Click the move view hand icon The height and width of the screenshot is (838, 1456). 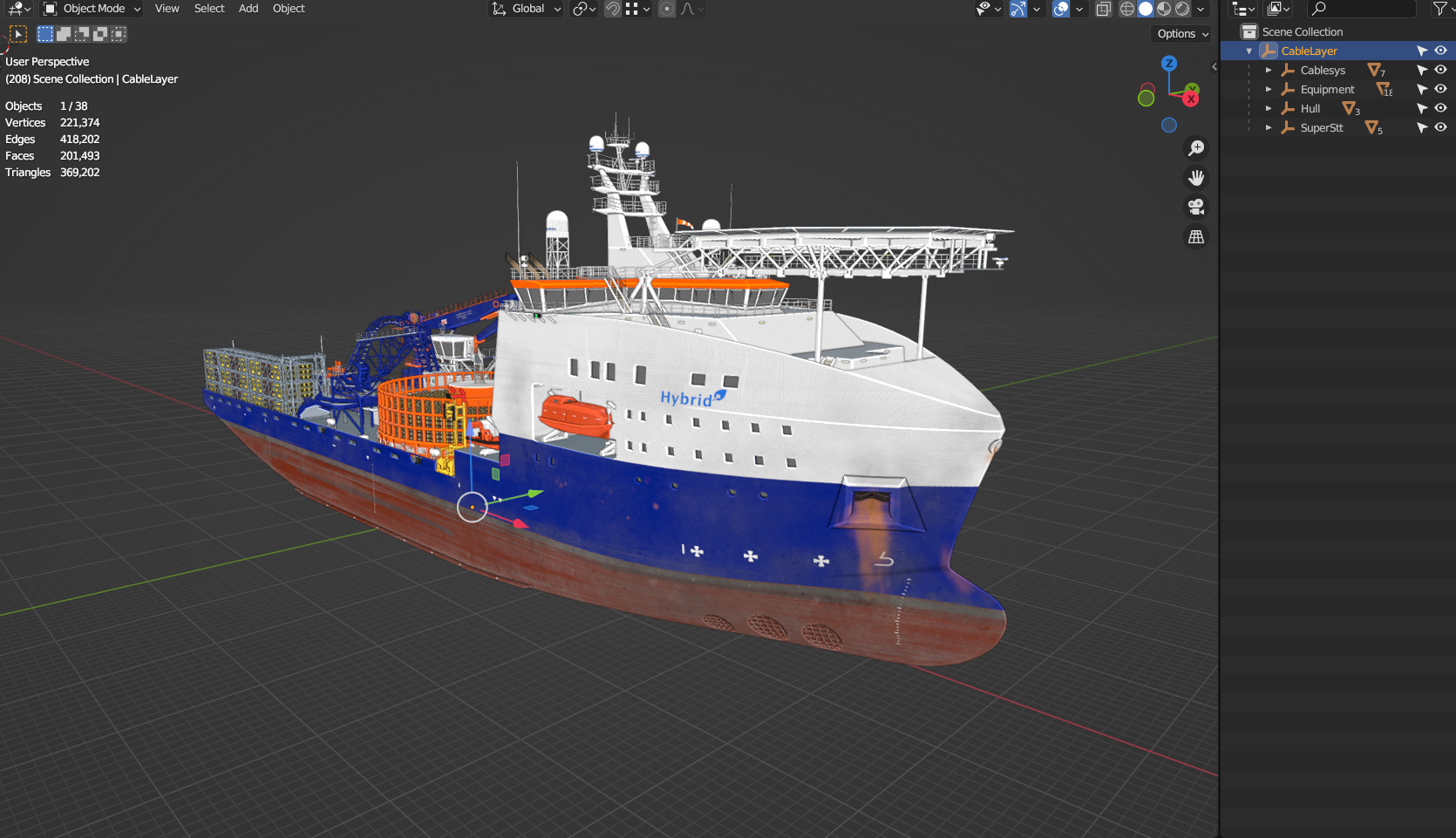1196,178
